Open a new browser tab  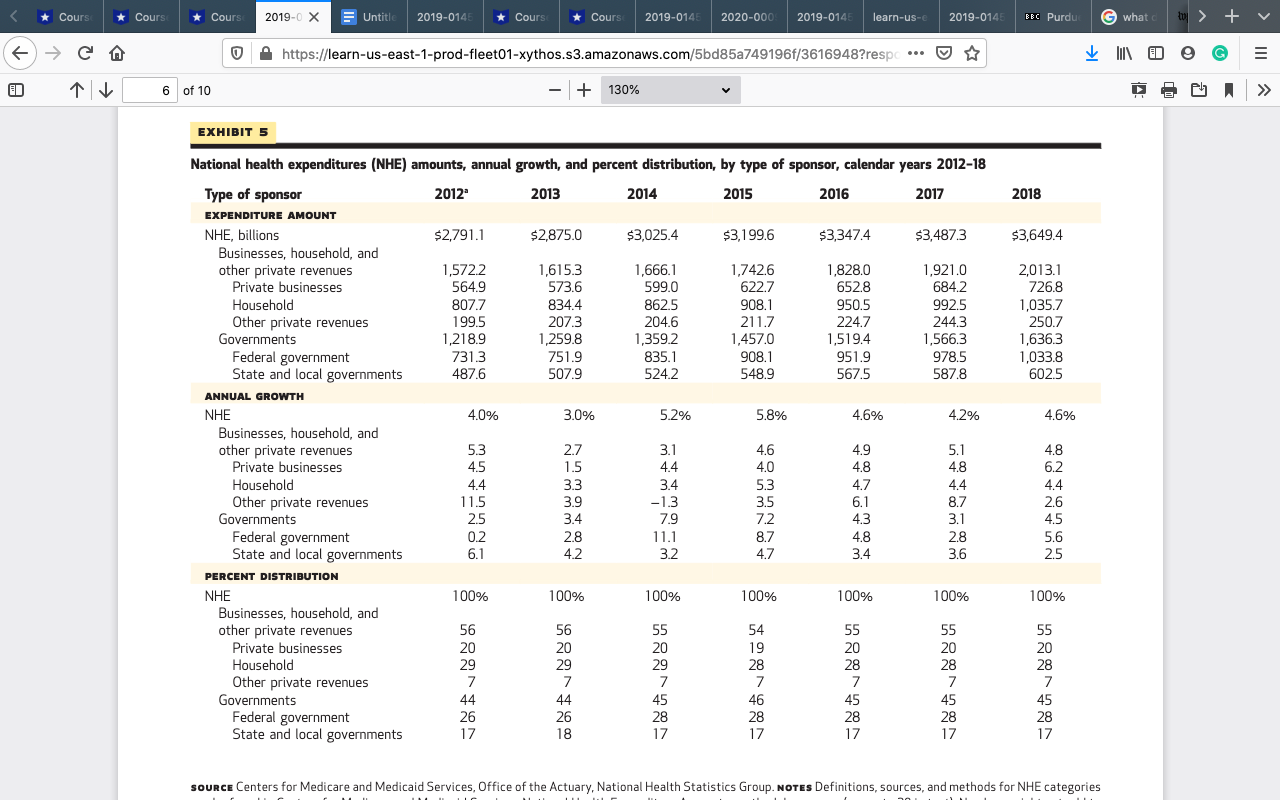pos(1231,17)
